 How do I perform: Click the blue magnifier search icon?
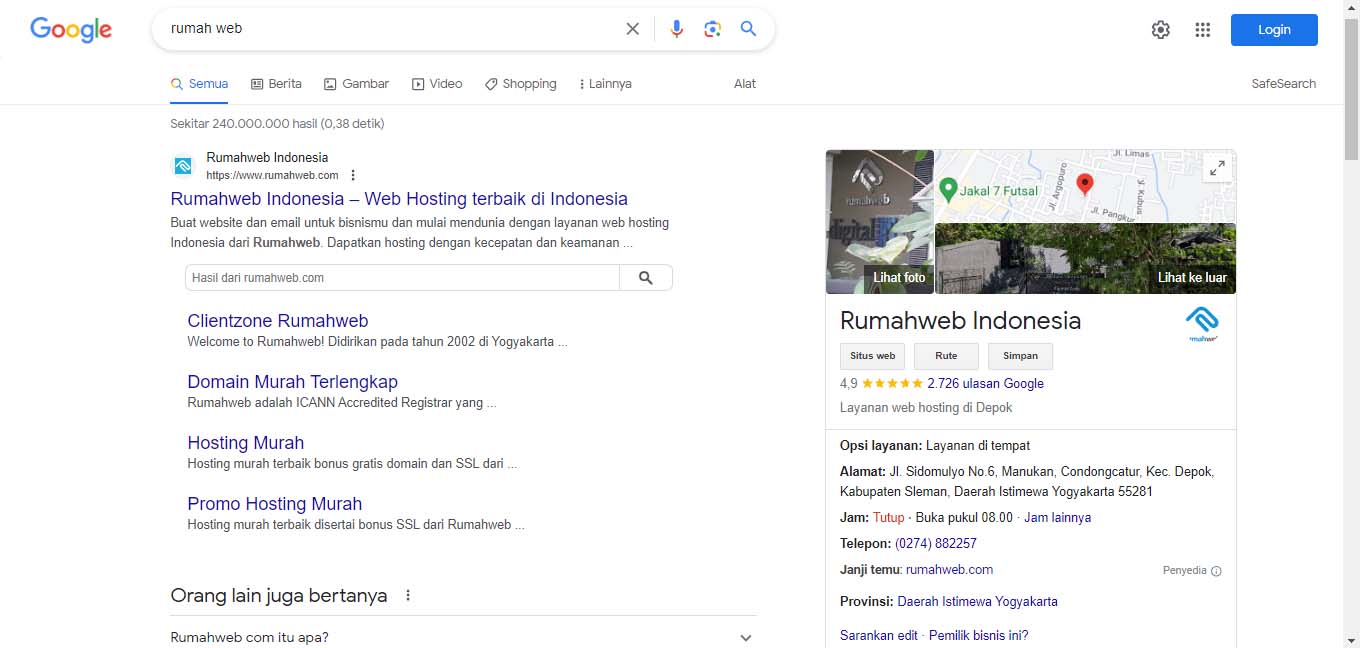(748, 29)
